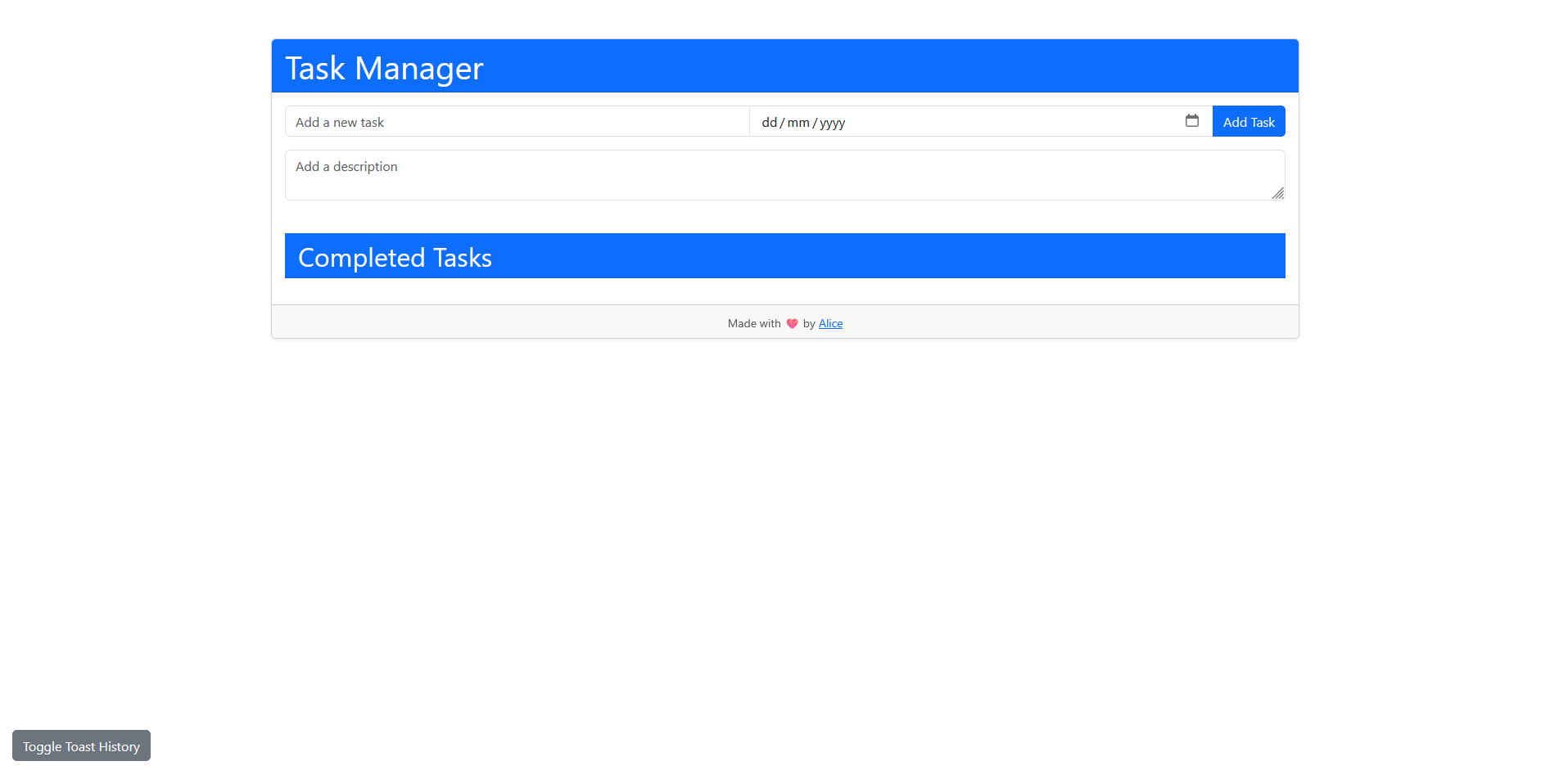Click the word 'by' in footer

809,324
